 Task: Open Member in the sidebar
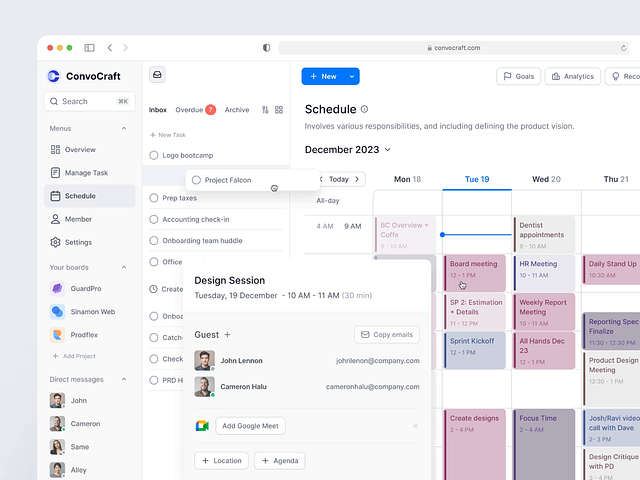89,219
